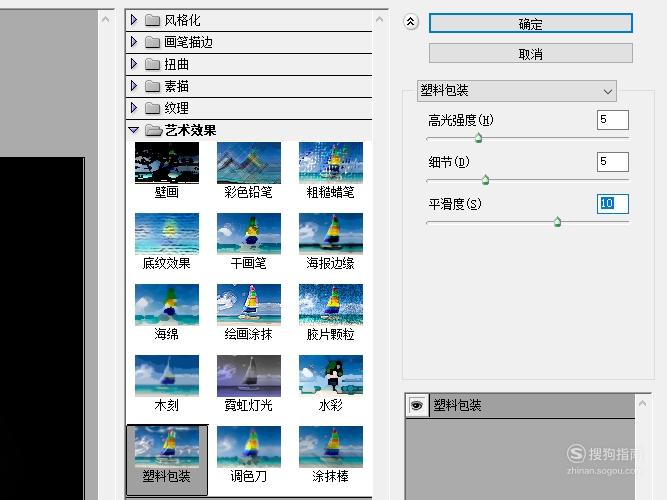Select the 粗糙蜡笔 filter thumbnail
The width and height of the screenshot is (667, 500).
pos(331,163)
